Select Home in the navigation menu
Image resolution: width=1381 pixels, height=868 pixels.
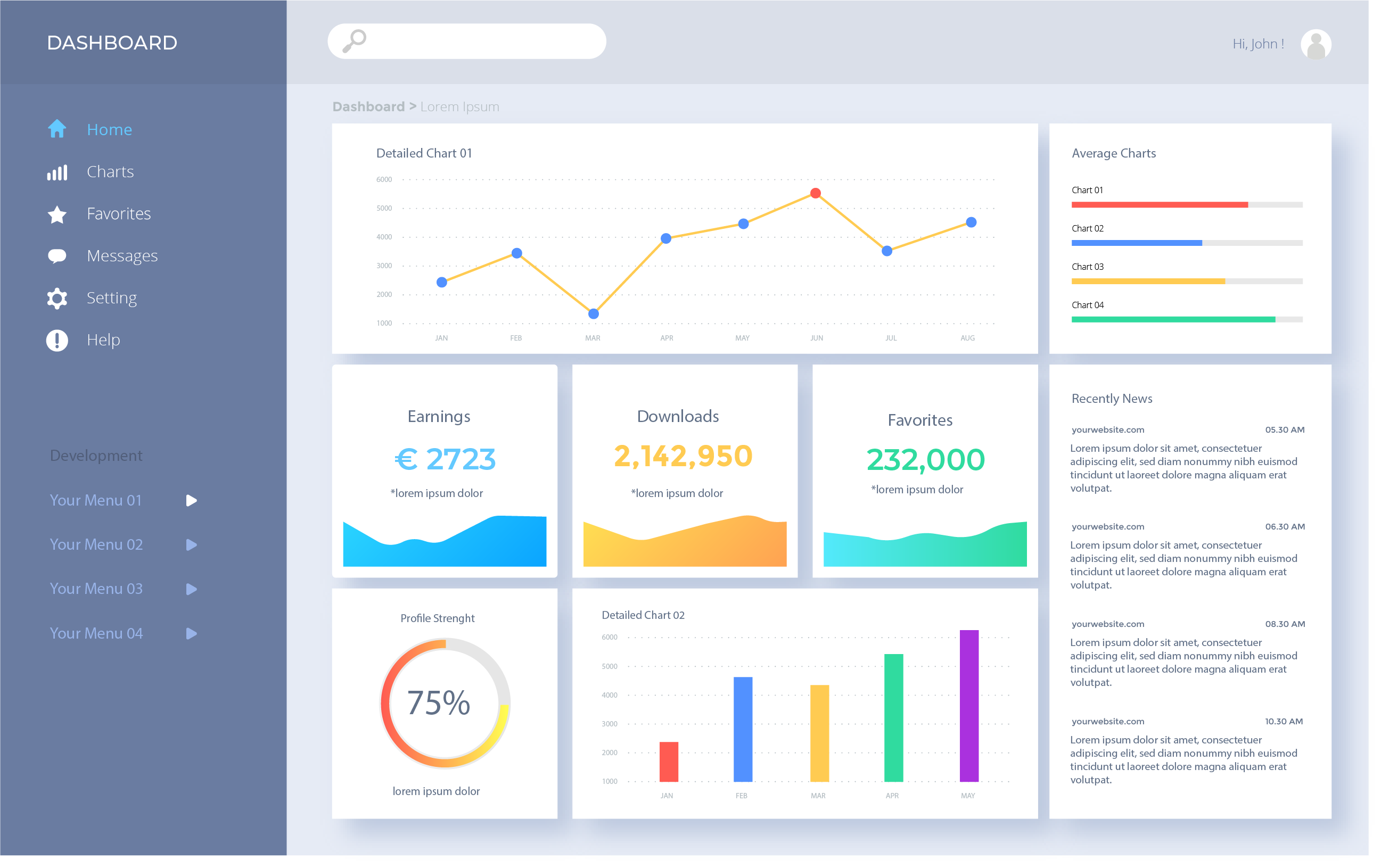click(x=110, y=128)
